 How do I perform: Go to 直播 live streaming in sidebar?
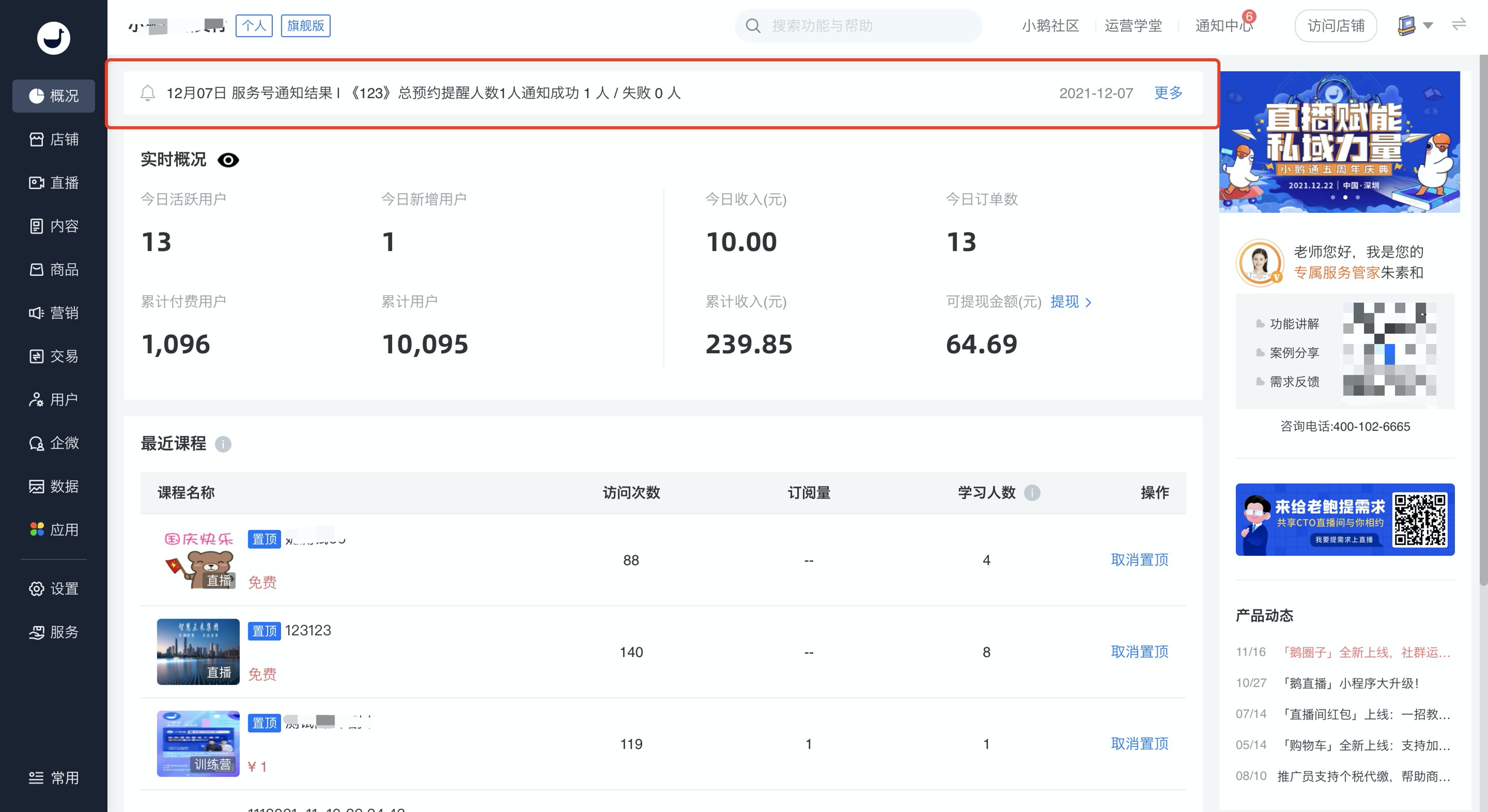[54, 182]
